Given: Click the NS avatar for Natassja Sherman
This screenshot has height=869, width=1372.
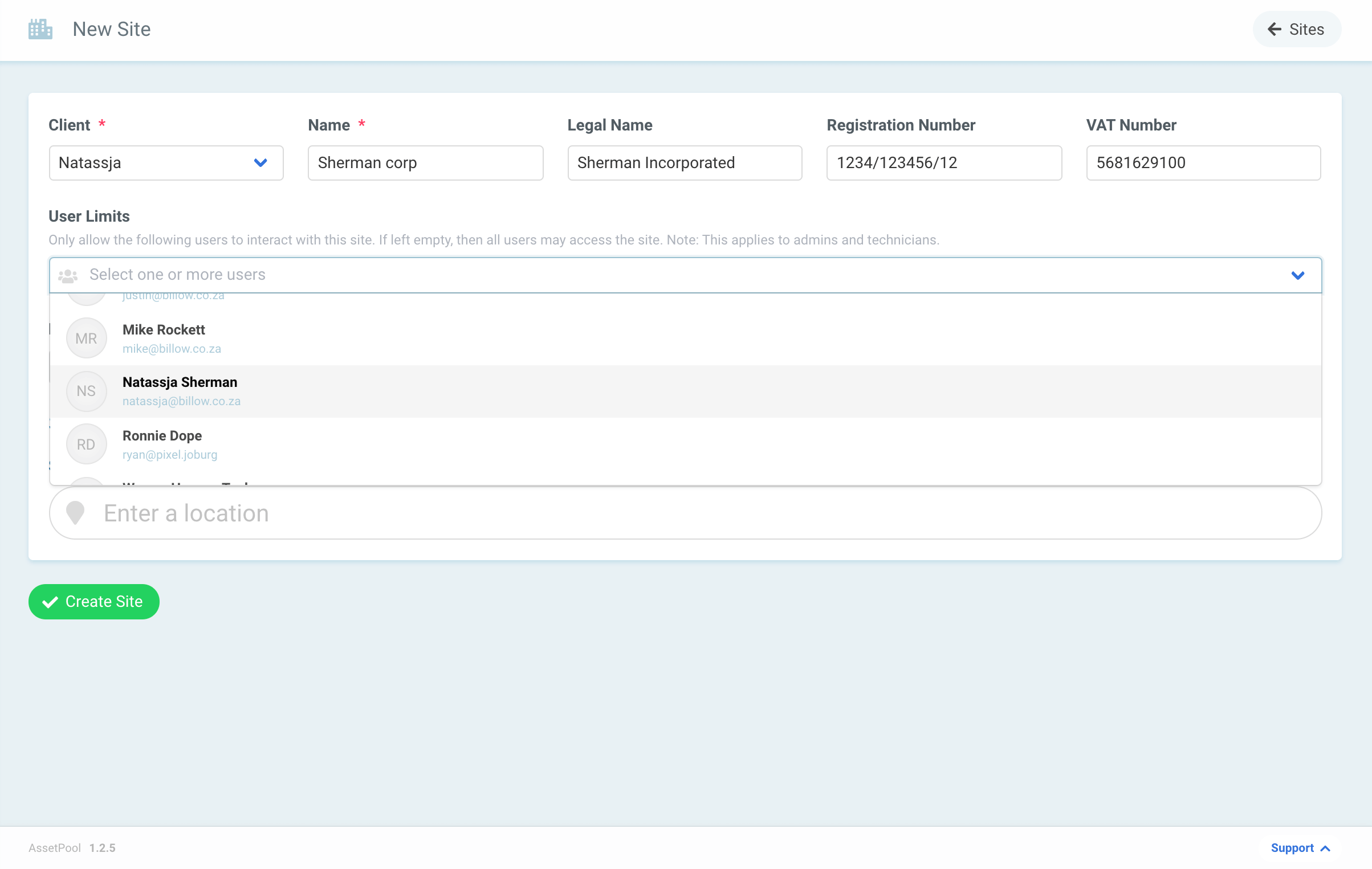Looking at the screenshot, I should click(86, 391).
